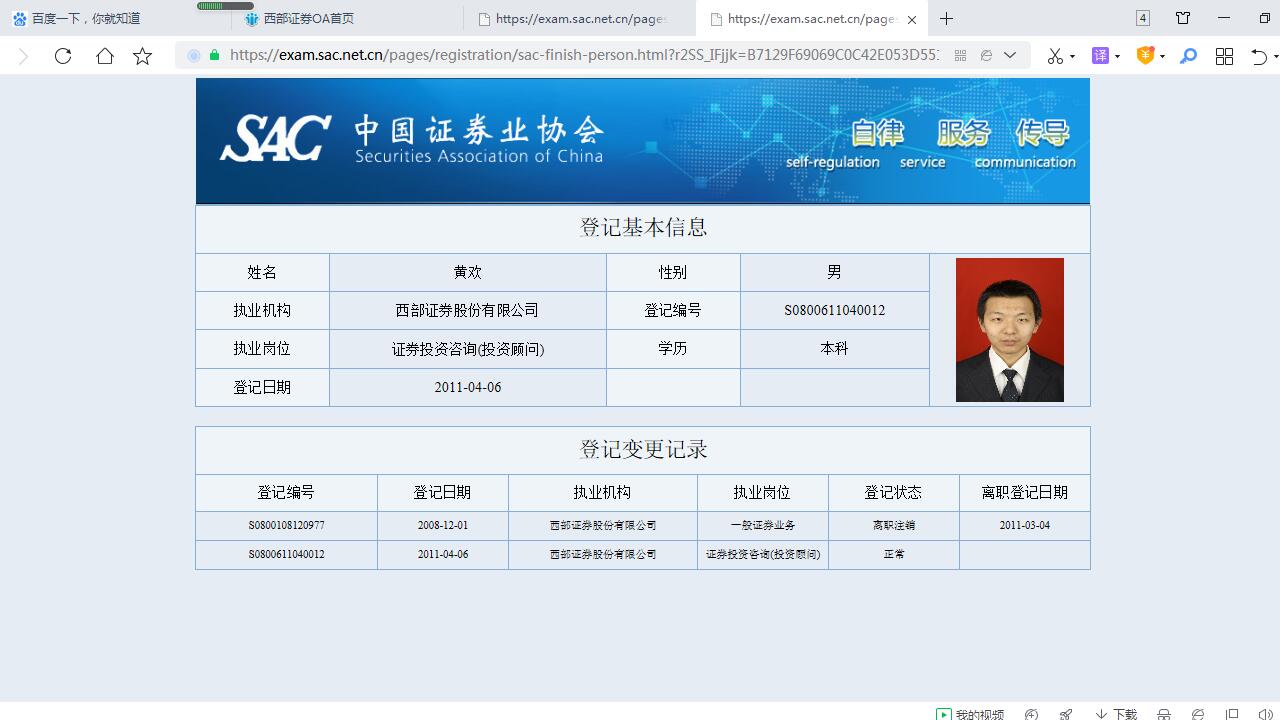Open the scissors screenshot tool
The image size is (1280, 720).
[1054, 56]
